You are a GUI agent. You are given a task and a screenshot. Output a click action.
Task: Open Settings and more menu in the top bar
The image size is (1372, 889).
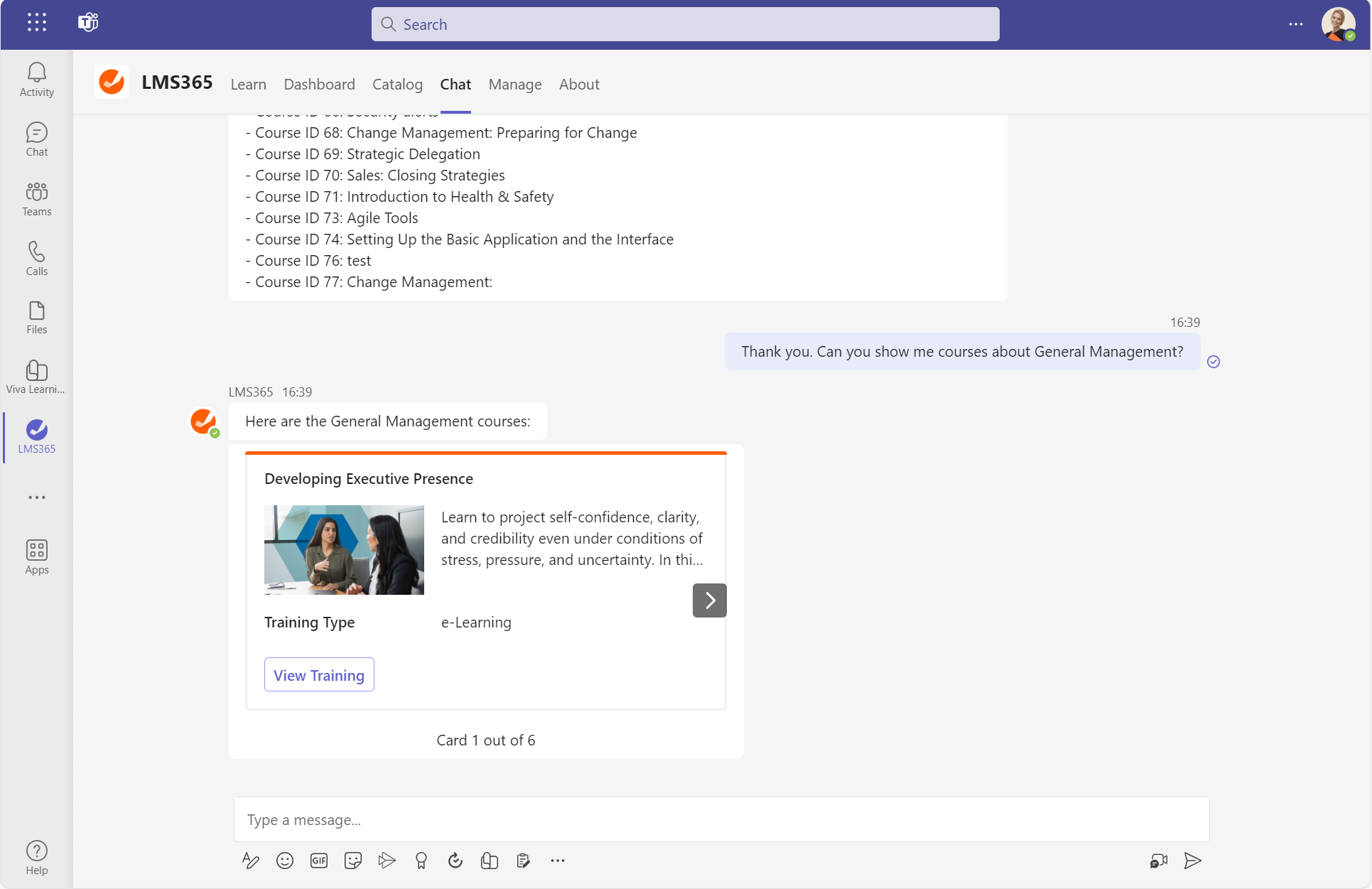tap(1296, 24)
